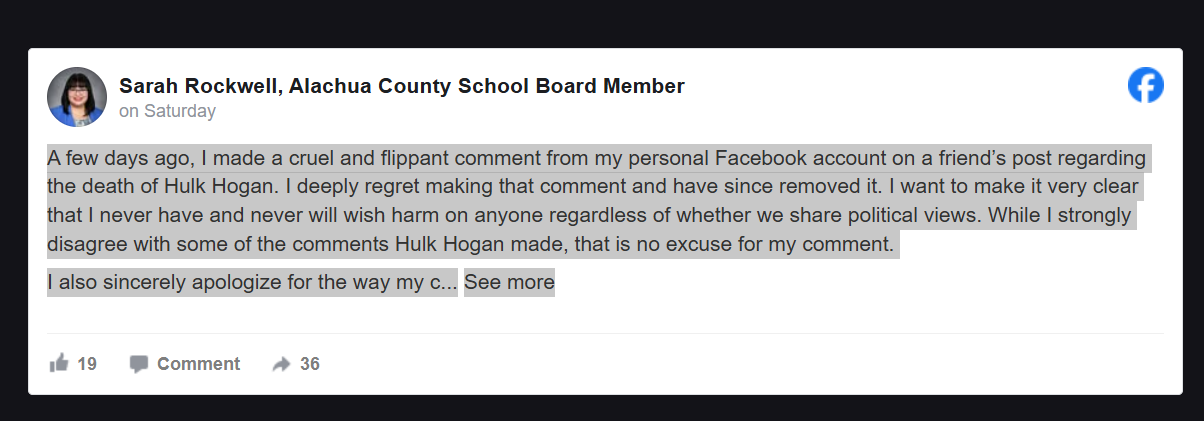Click the thumbs-up like icon
Image resolution: width=1204 pixels, height=421 pixels.
coord(59,363)
